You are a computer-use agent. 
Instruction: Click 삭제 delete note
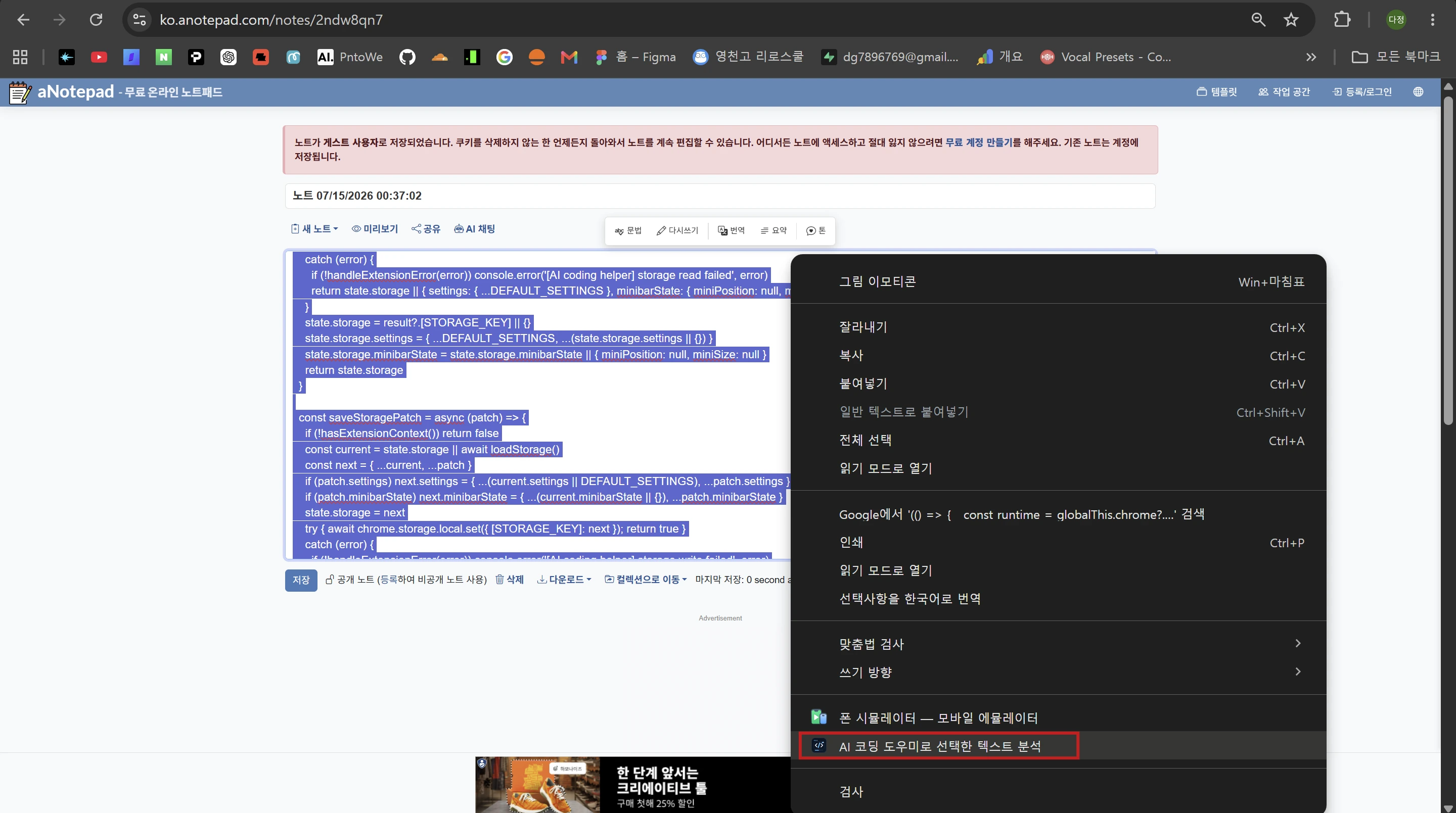(x=510, y=580)
